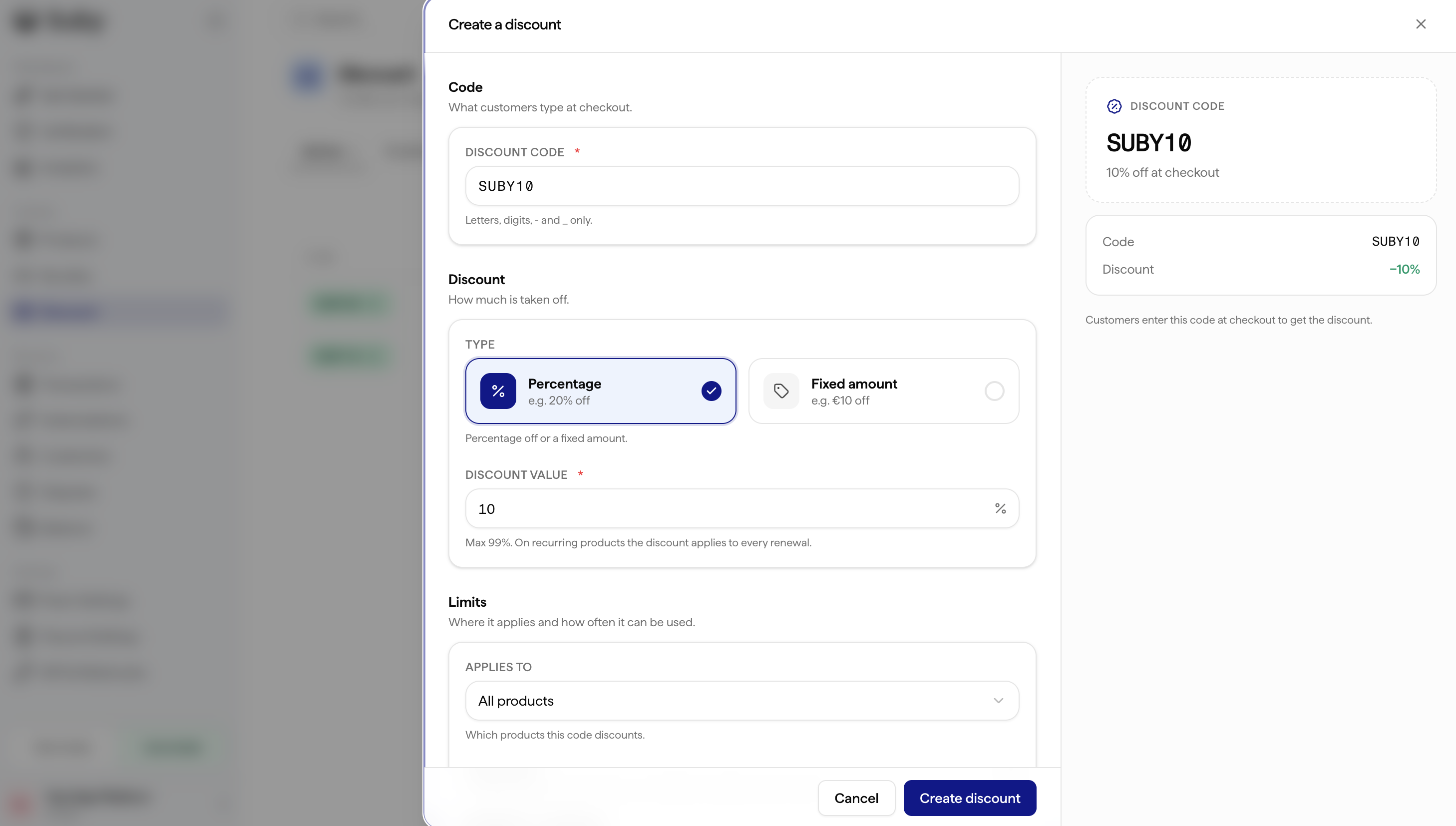This screenshot has width=1456, height=826.
Task: Click the Discount value input field
Action: [742, 508]
